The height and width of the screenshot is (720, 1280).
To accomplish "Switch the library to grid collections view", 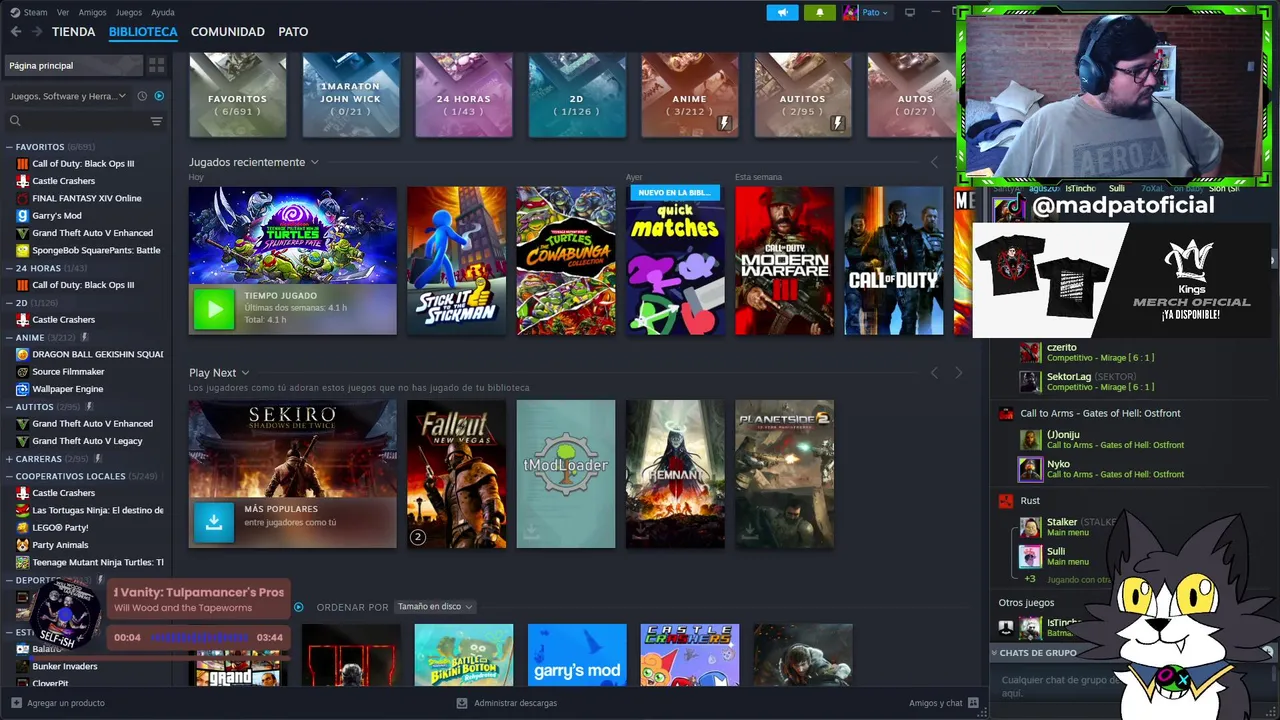I will pos(156,65).
